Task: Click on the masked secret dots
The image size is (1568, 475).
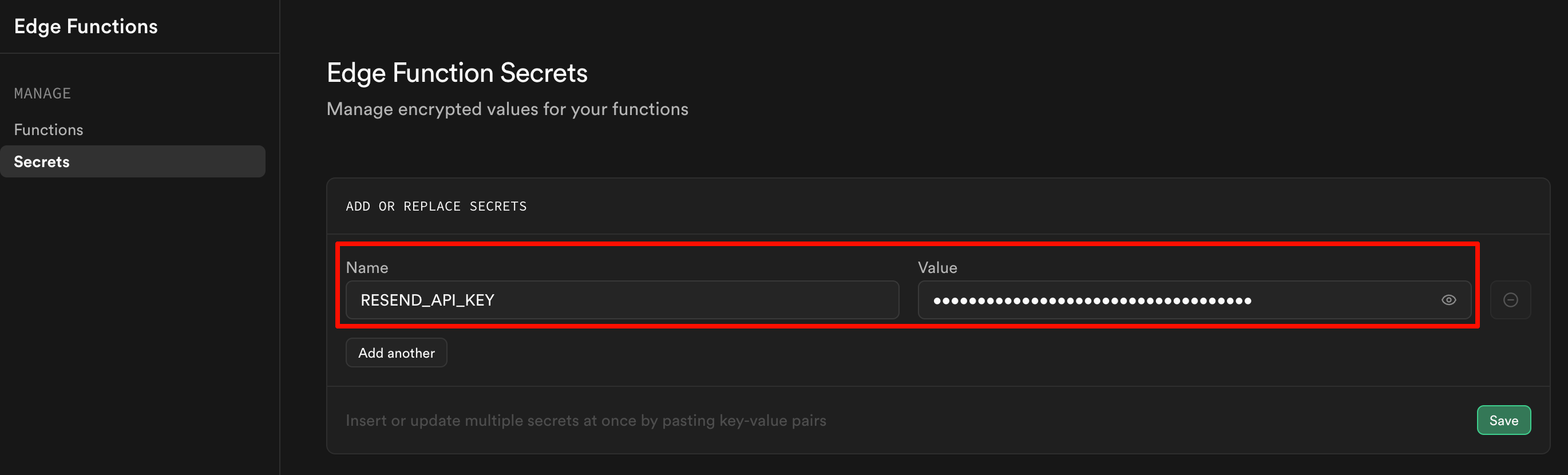Action: 1091,300
